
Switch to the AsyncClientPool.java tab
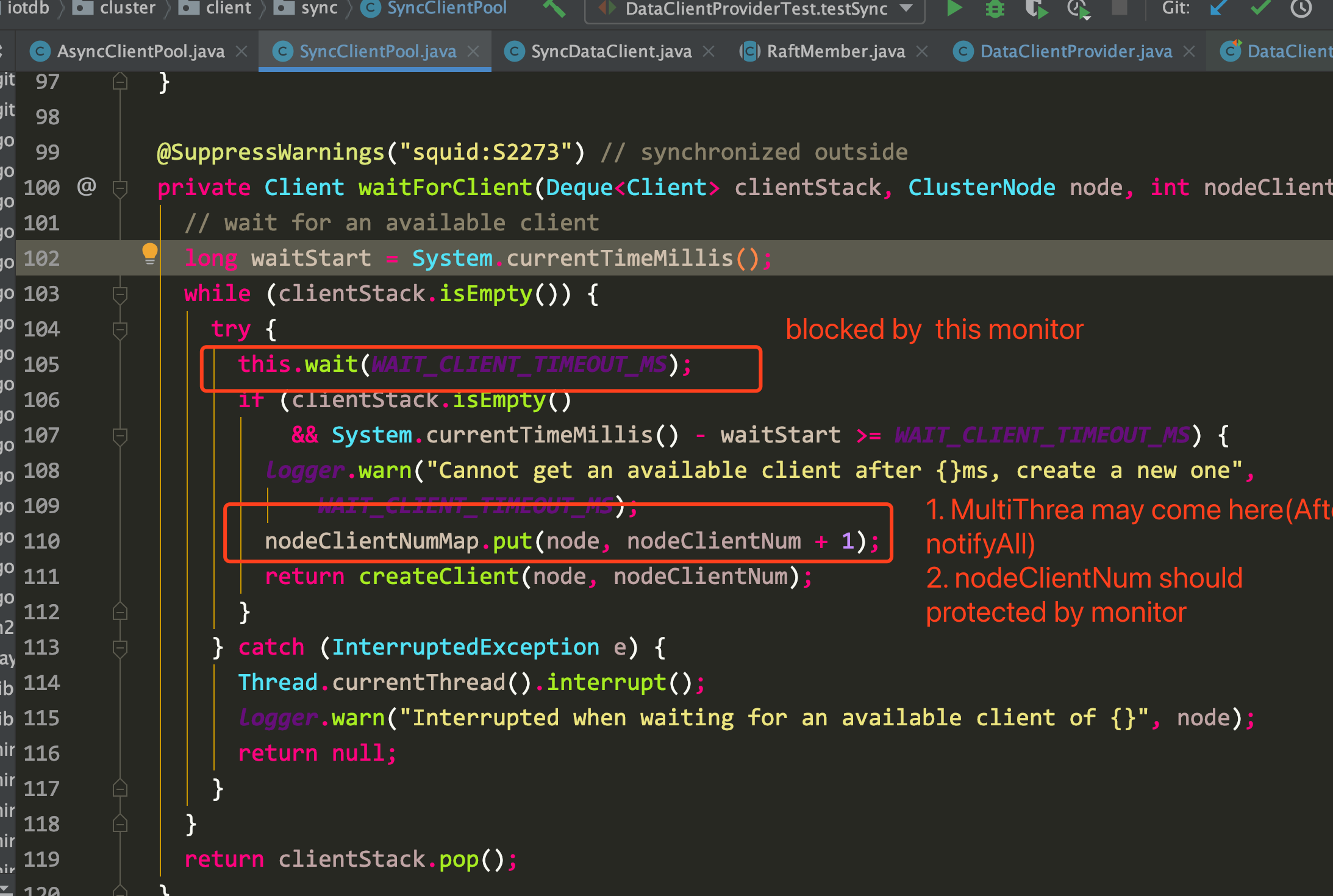pos(140,51)
